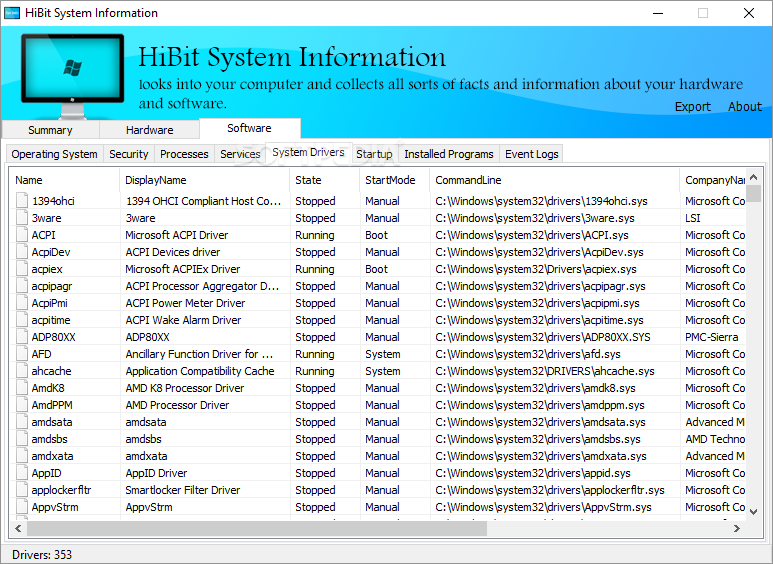Viewport: 773px width, 564px height.
Task: Click the 'PMC-Sierra' company name cell
Action: click(x=711, y=337)
